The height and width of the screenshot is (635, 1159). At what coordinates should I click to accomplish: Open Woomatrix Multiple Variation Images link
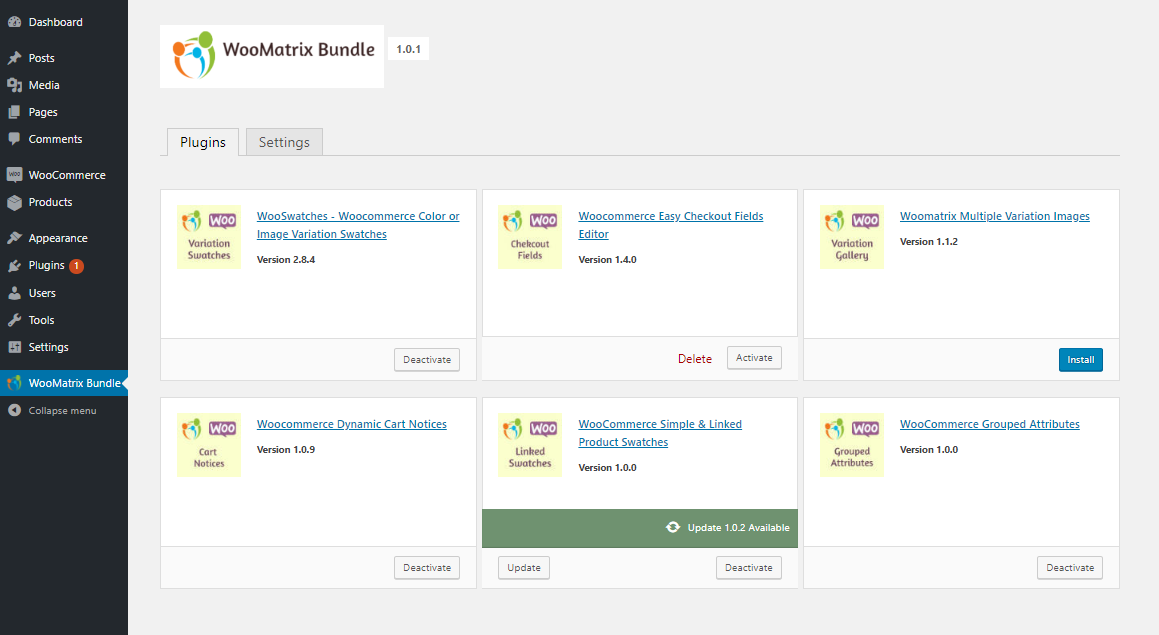(x=994, y=216)
